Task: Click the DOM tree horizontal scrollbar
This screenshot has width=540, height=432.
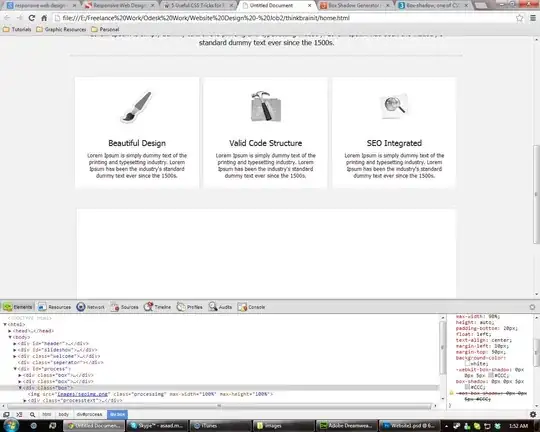Action: tap(219, 406)
